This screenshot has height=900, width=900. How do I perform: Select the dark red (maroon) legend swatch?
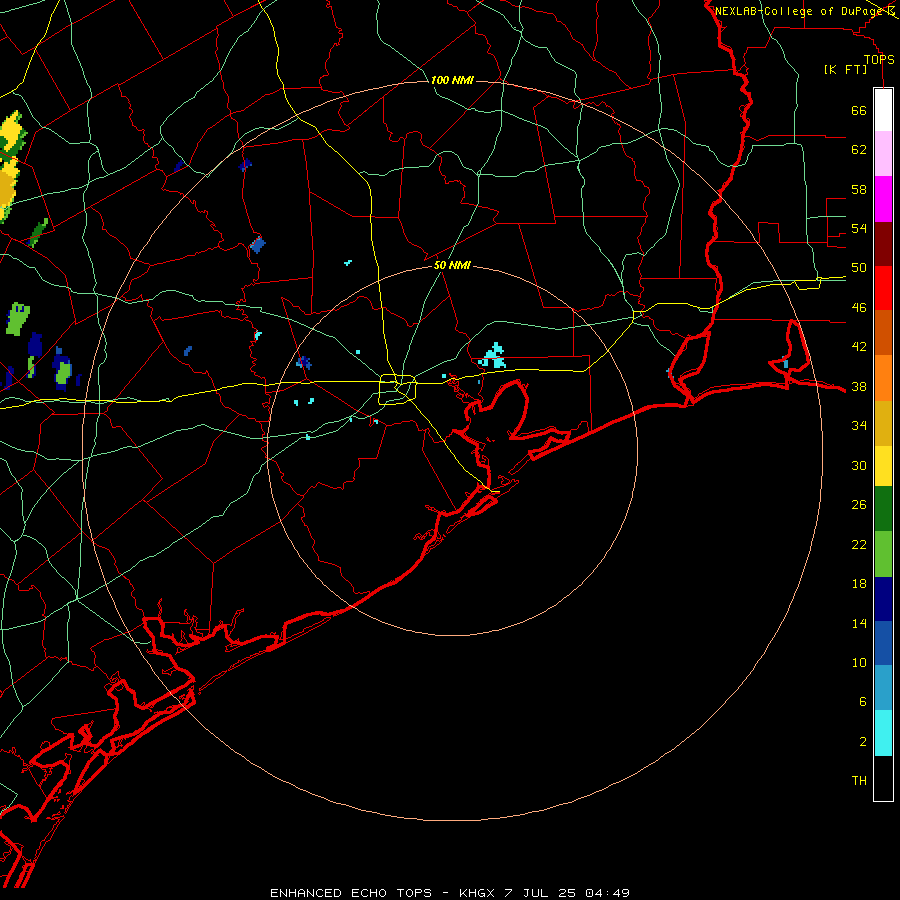883,244
